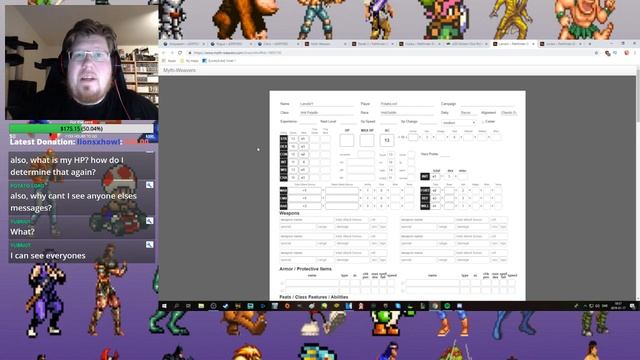This screenshot has height=360, width=640.
Task: Click the character Name field
Action: pyautogui.click(x=326, y=104)
